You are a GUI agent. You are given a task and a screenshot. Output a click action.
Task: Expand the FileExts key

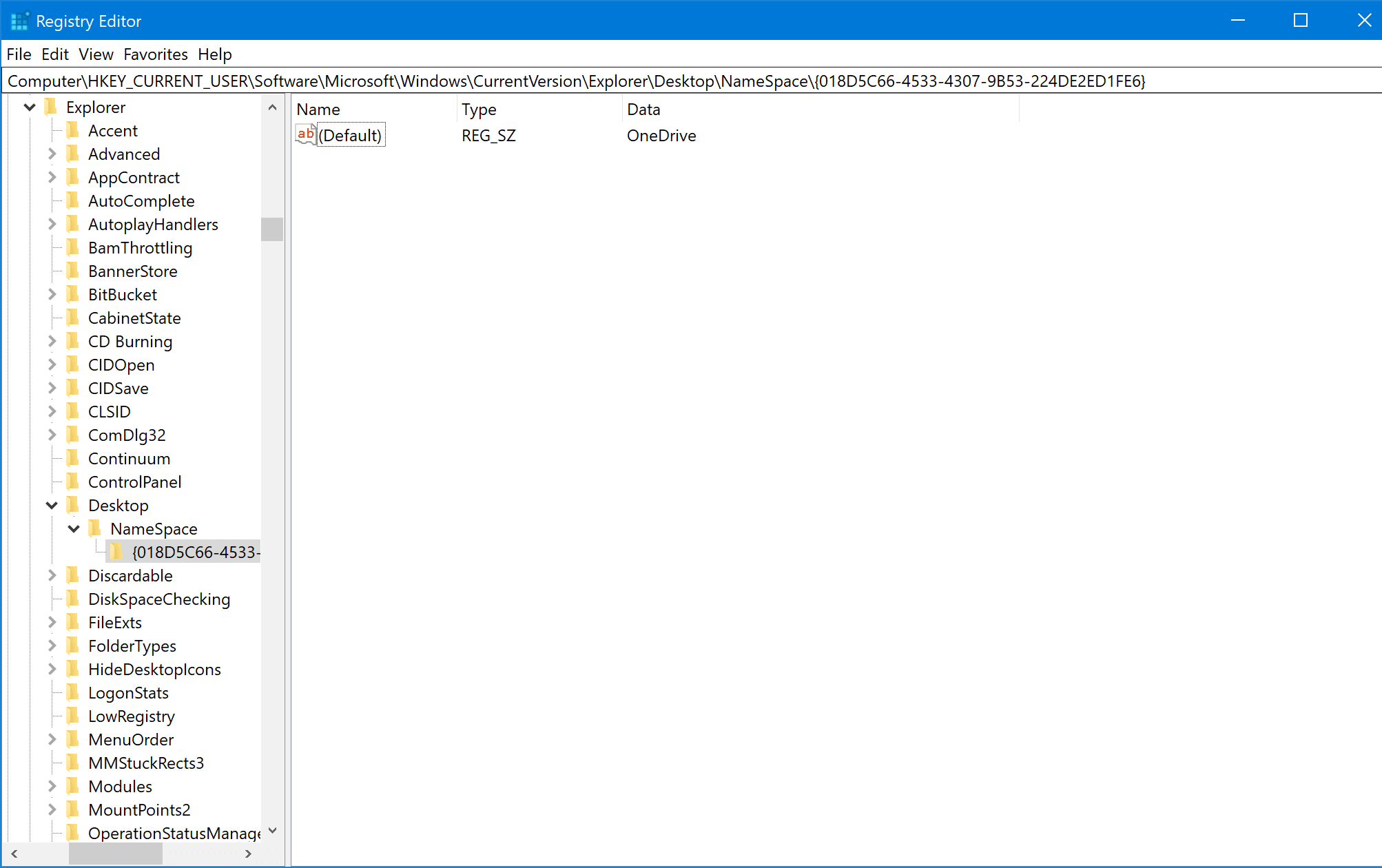pyautogui.click(x=52, y=623)
